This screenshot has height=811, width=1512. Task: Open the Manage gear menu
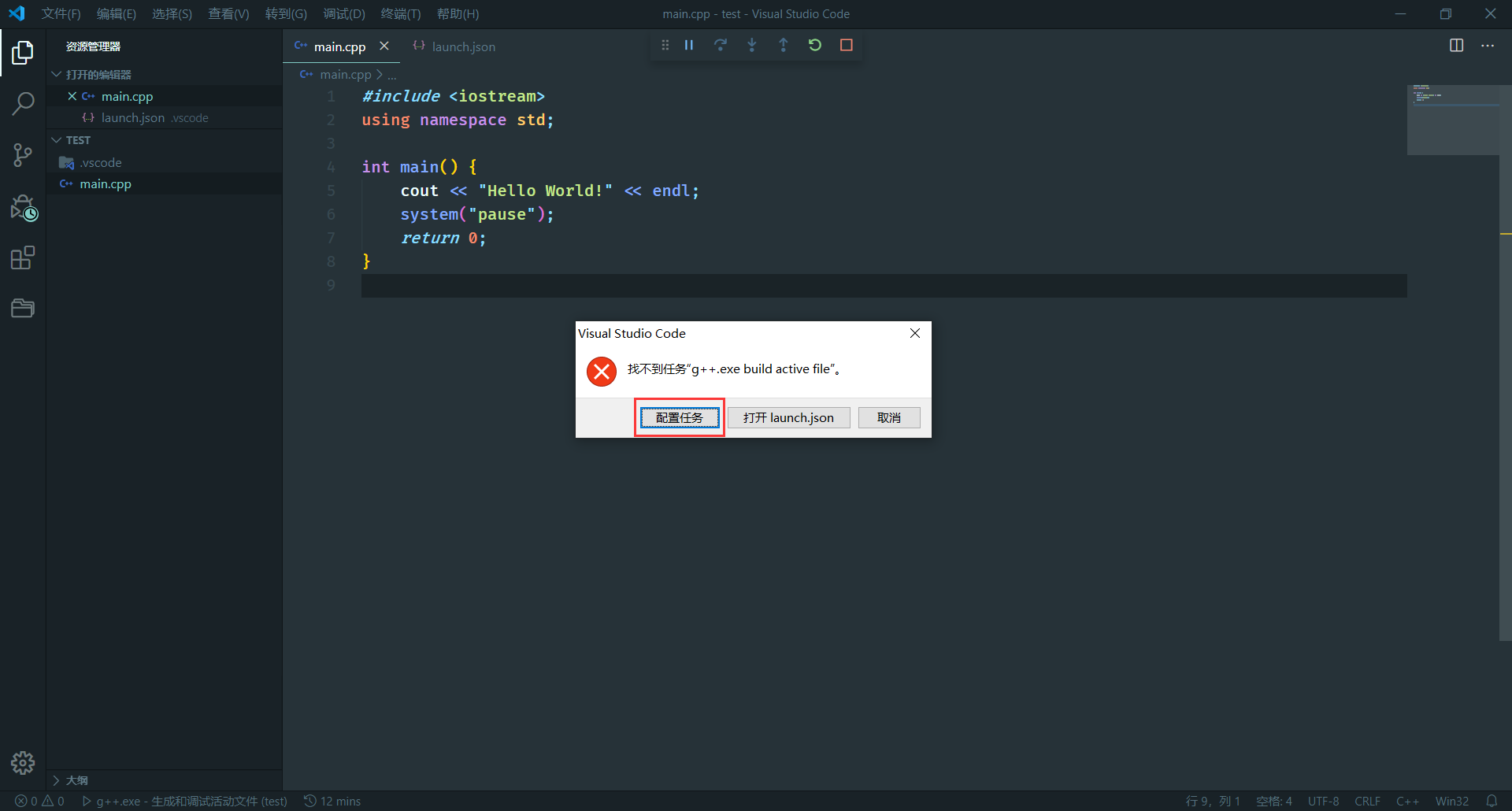pos(23,762)
